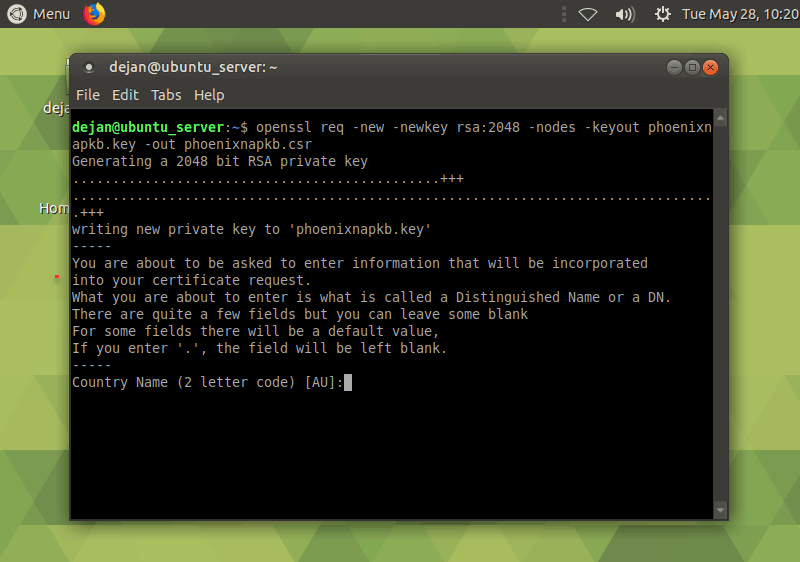Click the text 'Generating a 2048 bit RSA private key'

220,162
